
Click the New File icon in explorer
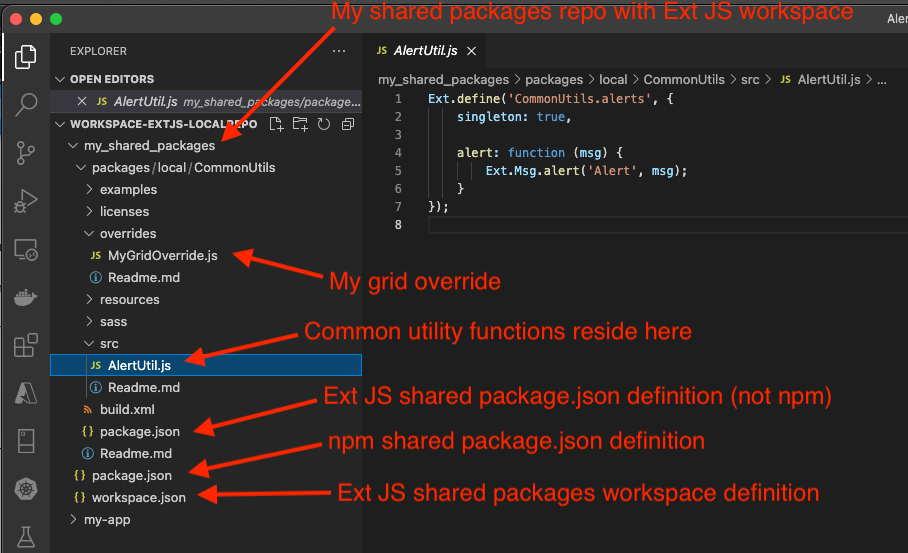277,124
